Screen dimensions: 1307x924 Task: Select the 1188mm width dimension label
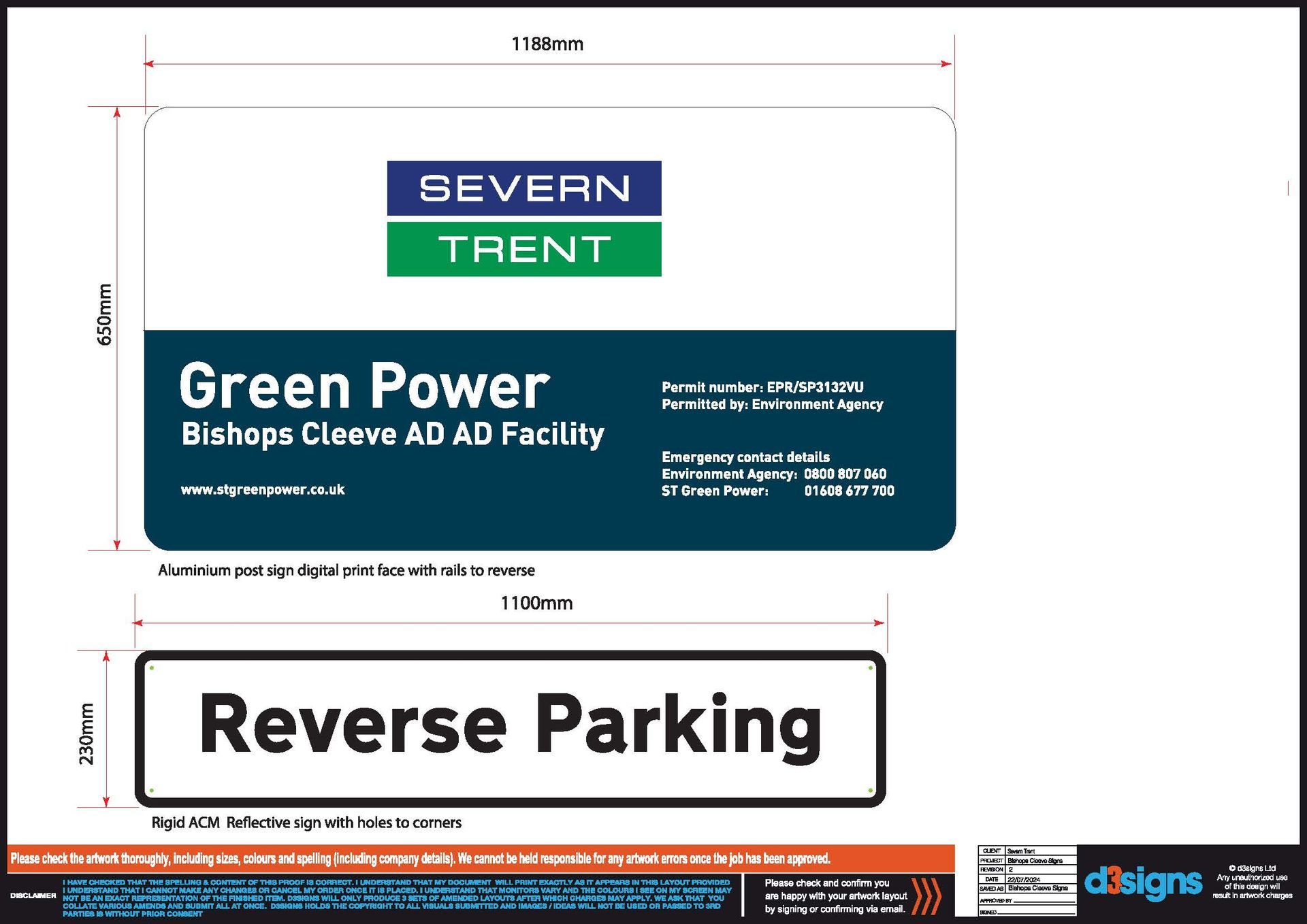pyautogui.click(x=547, y=44)
